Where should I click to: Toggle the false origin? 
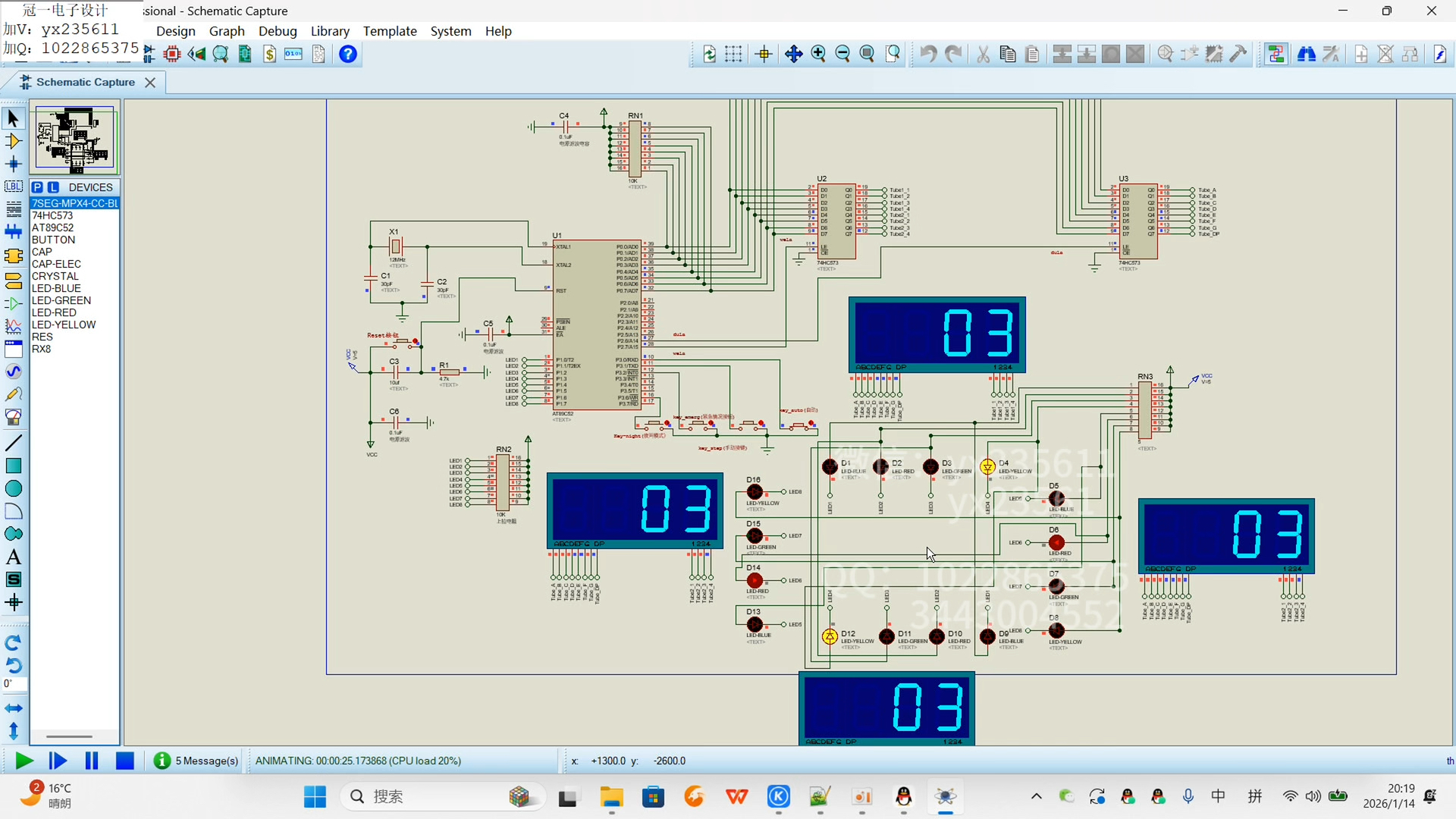[x=764, y=54]
